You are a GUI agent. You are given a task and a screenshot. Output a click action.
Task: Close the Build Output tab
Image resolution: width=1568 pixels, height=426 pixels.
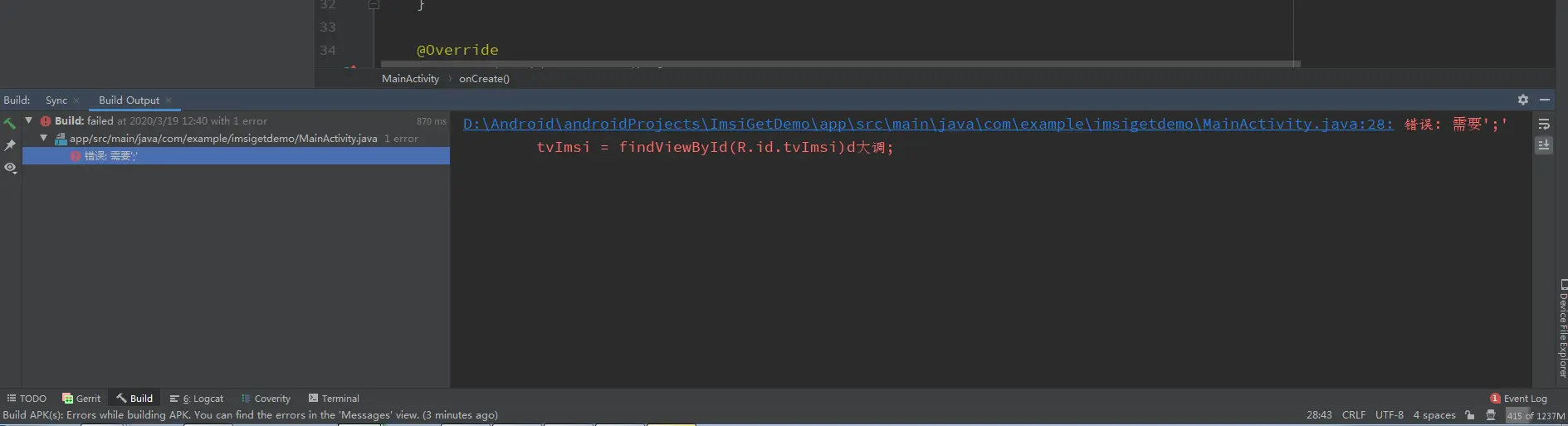(x=169, y=100)
